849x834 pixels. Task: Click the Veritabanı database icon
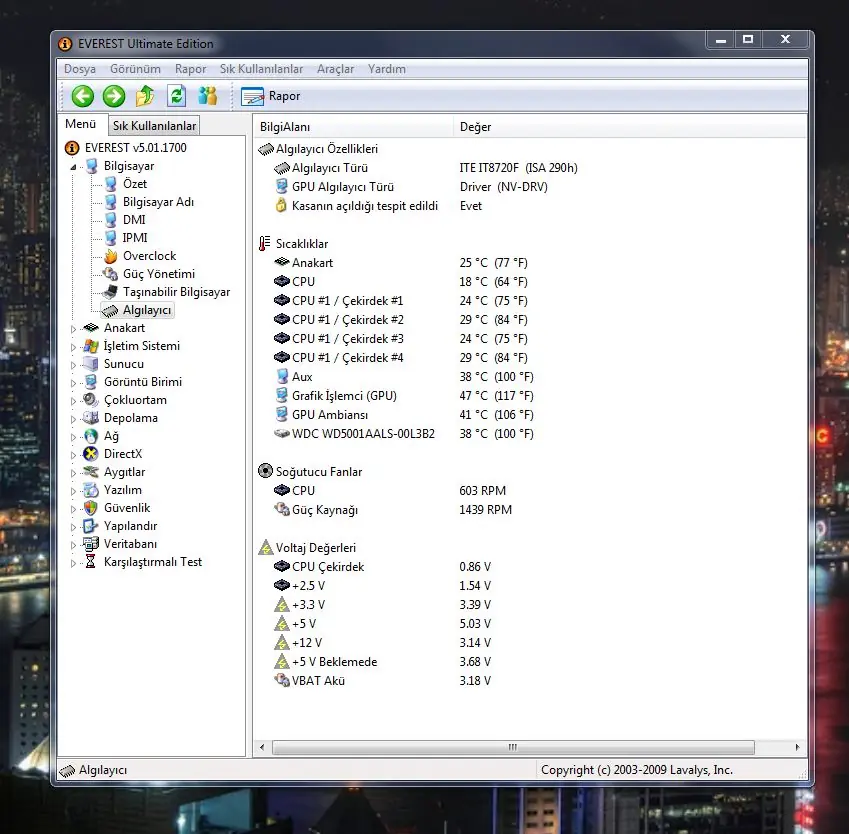pos(90,543)
